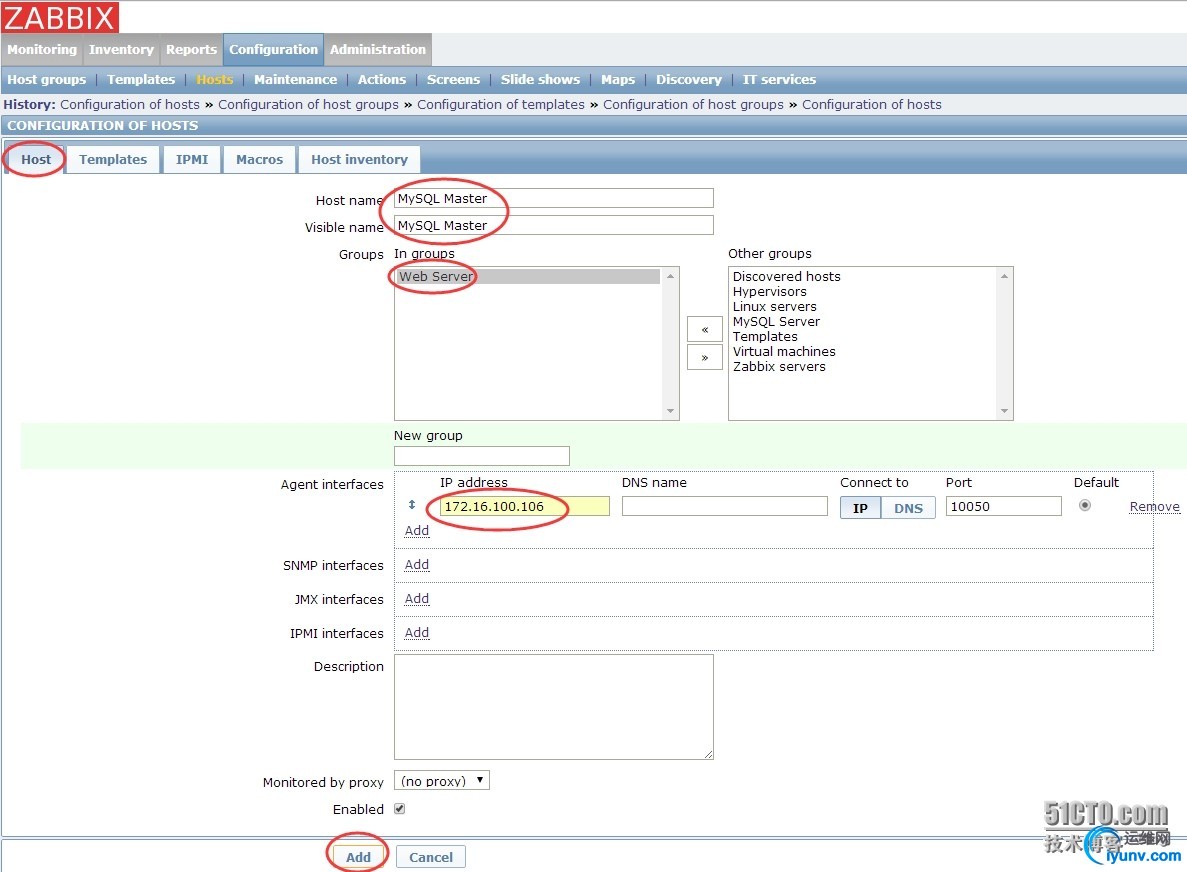Open the Administration menu

(x=378, y=49)
